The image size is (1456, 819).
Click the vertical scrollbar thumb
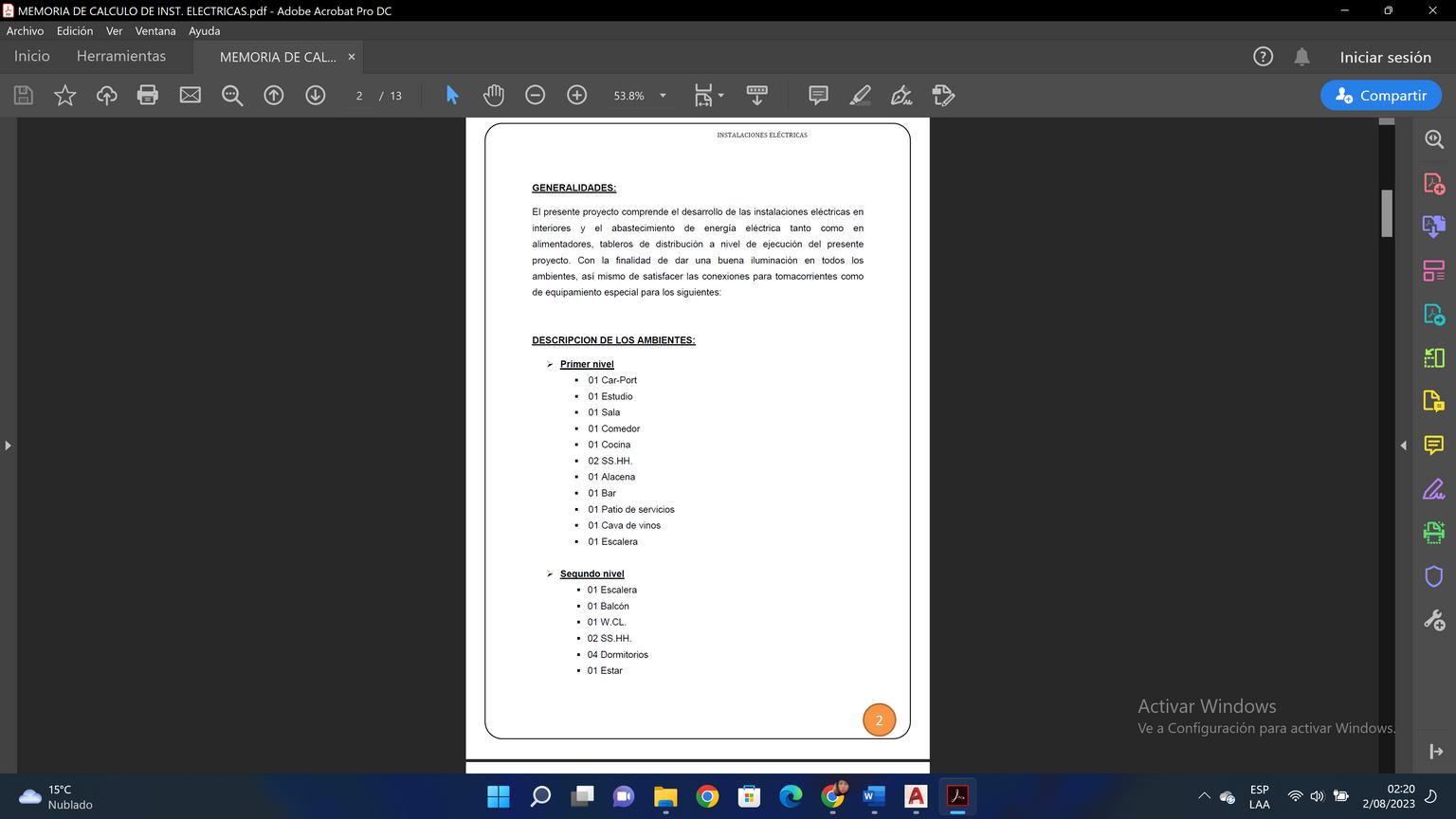[1387, 213]
